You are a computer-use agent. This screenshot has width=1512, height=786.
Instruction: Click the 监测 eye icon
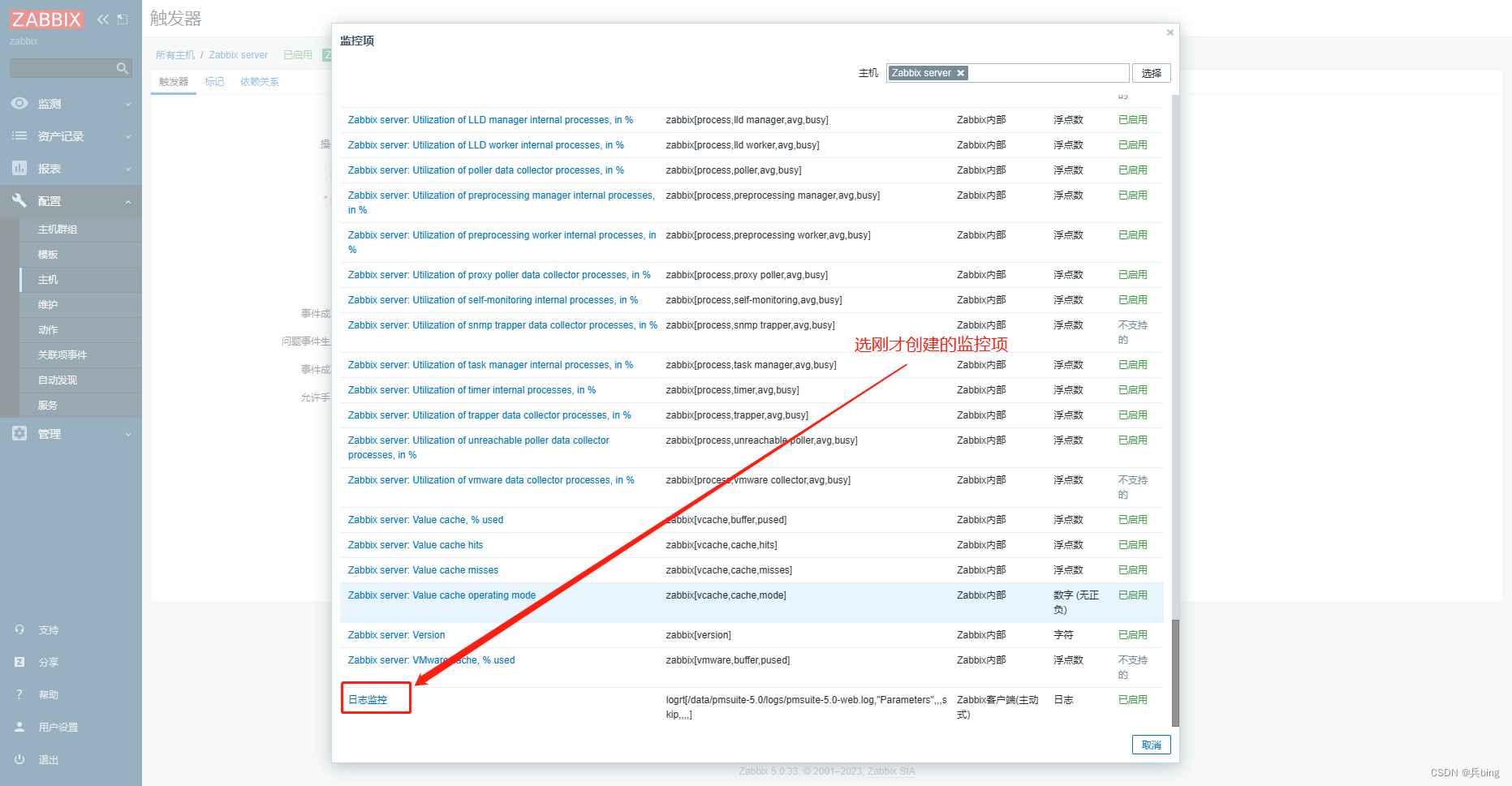pyautogui.click(x=19, y=103)
